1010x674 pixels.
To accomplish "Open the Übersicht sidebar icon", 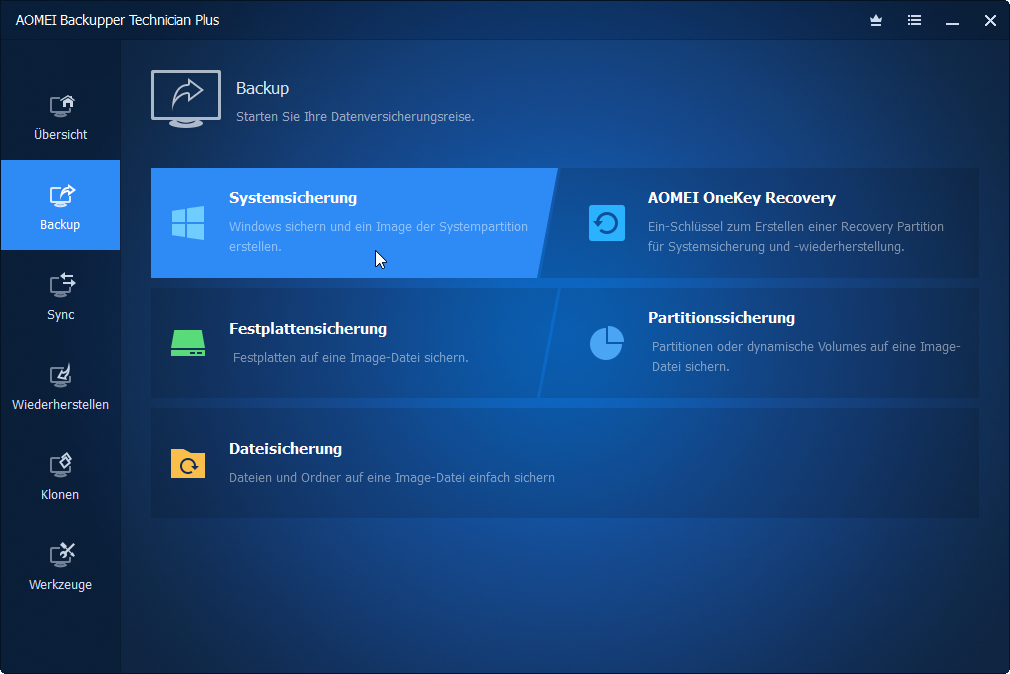I will 62,105.
